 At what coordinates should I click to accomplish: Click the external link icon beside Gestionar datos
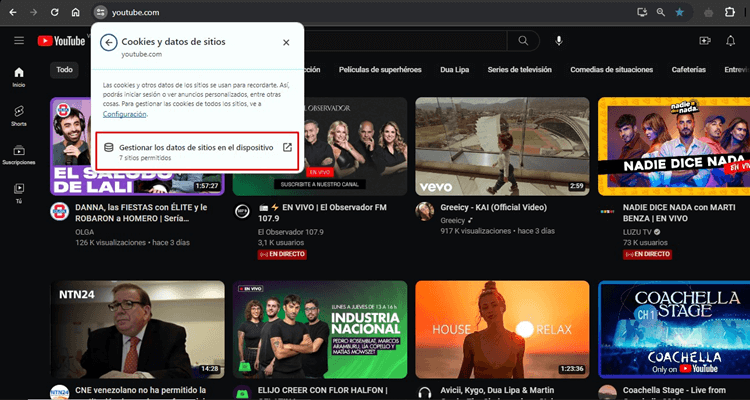(x=287, y=147)
